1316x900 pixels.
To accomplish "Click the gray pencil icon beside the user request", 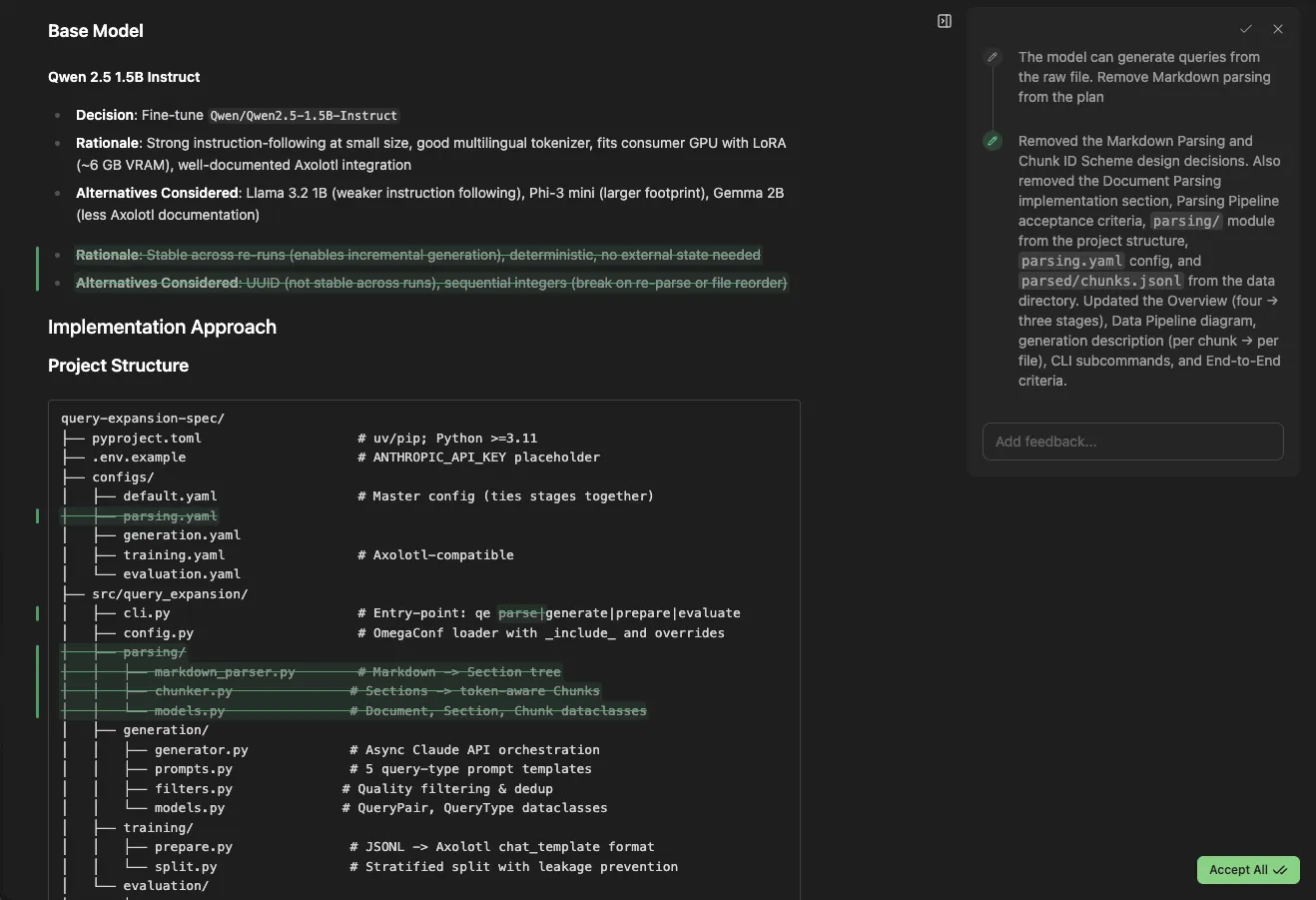I will coord(992,57).
